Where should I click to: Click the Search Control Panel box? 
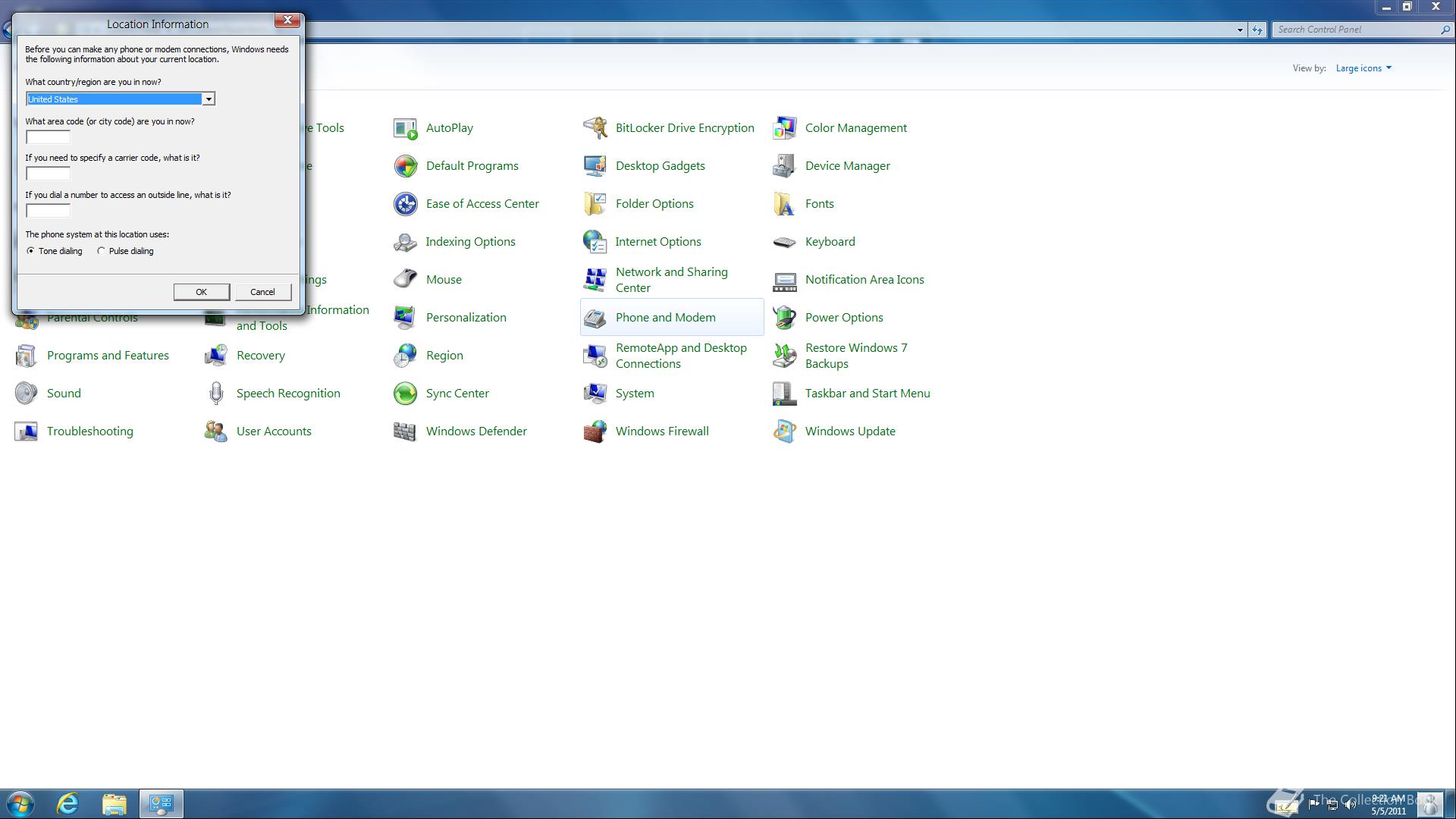pos(1362,30)
